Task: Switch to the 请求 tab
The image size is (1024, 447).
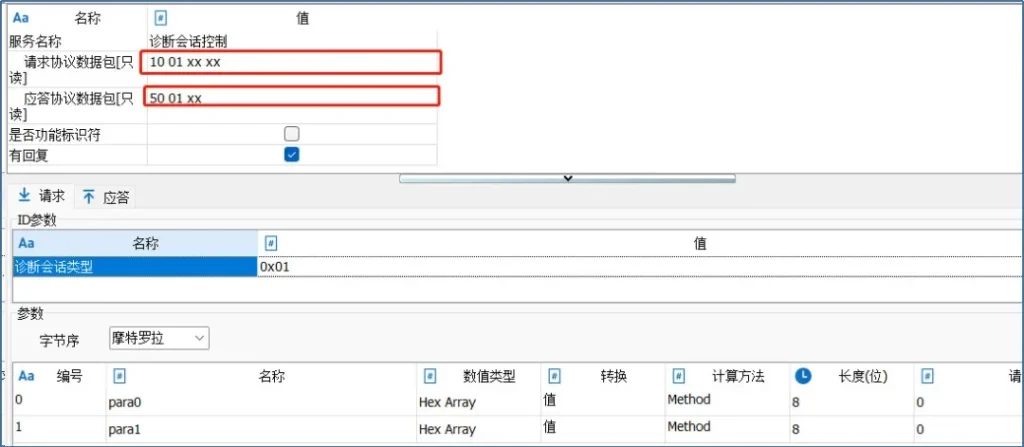Action: [41, 196]
